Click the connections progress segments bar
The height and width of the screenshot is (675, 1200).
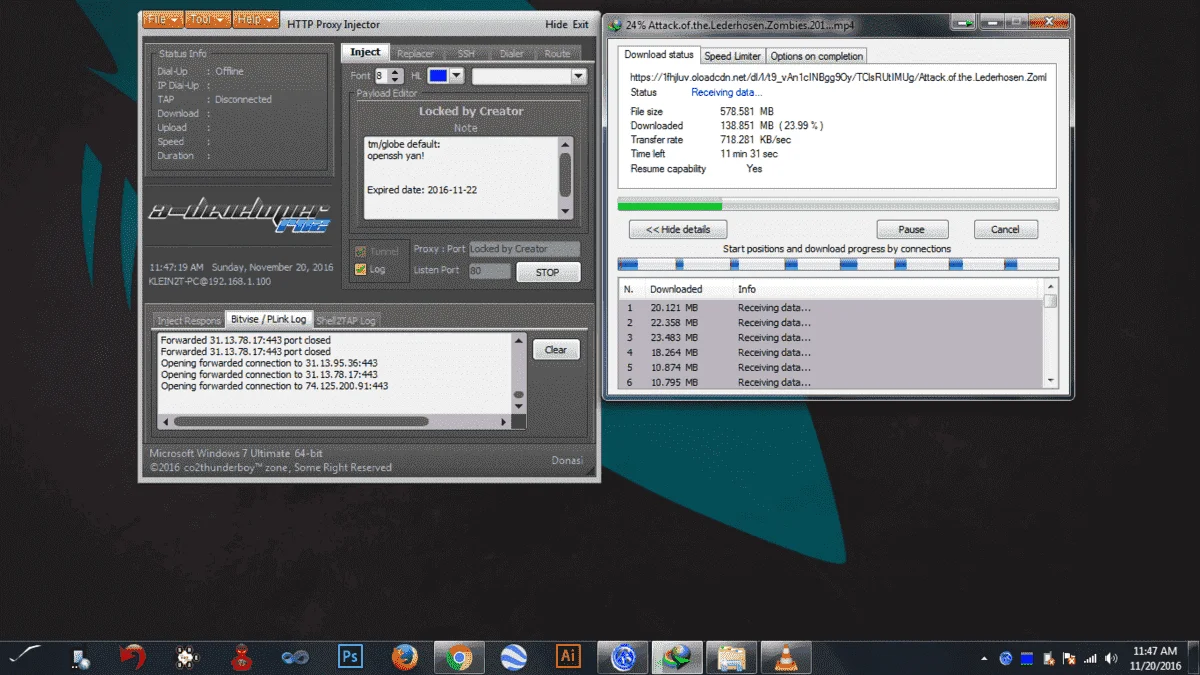point(837,264)
